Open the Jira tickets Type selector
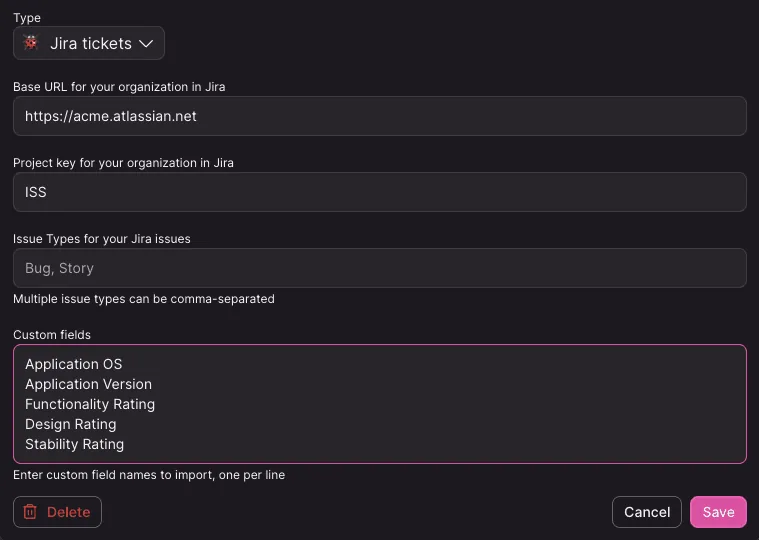The height and width of the screenshot is (540, 759). coord(89,43)
